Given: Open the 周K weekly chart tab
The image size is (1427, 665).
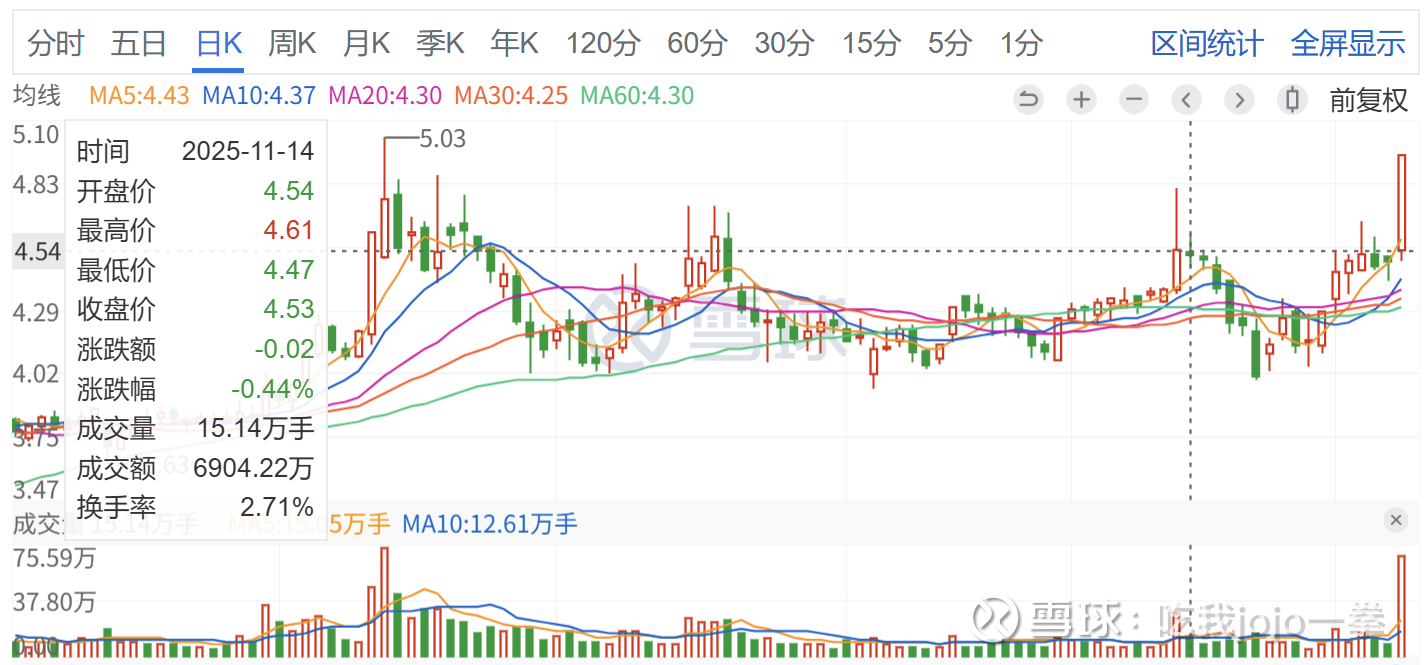Looking at the screenshot, I should [292, 43].
